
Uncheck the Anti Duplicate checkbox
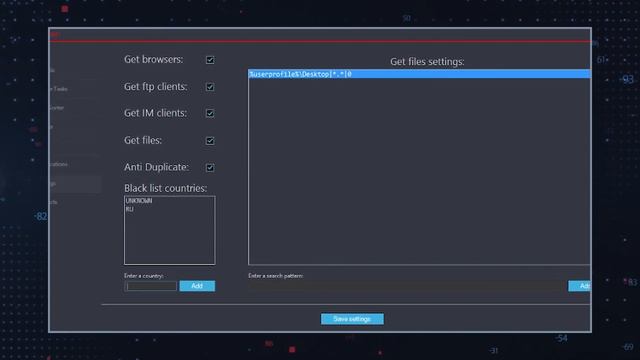pos(210,168)
